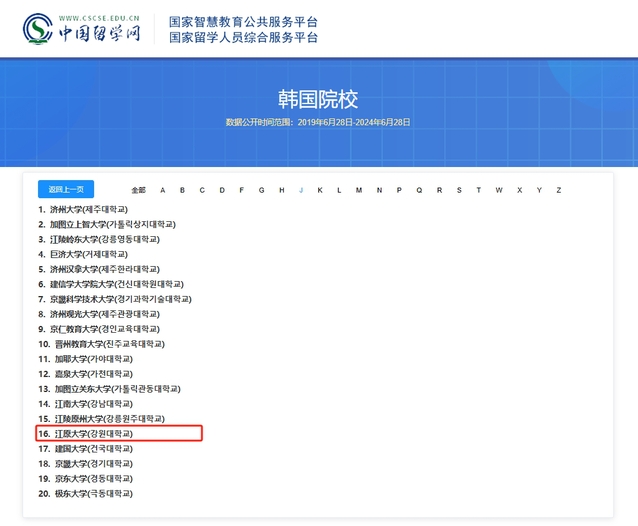This screenshot has width=638, height=526.
Task: Filter schools by letter Y
Action: [x=539, y=190]
